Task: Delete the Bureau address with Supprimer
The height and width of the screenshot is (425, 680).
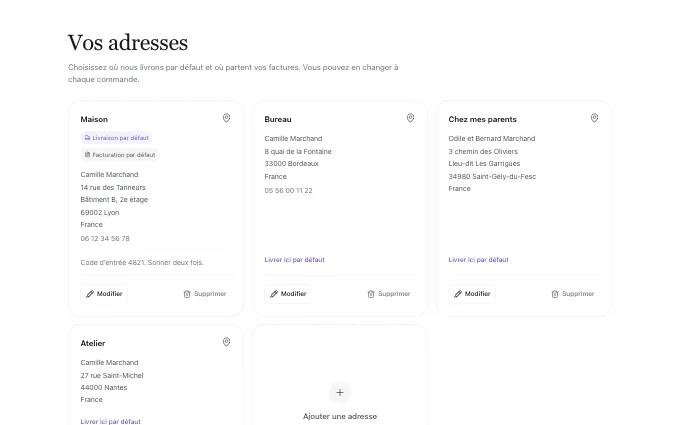Action: pos(389,294)
